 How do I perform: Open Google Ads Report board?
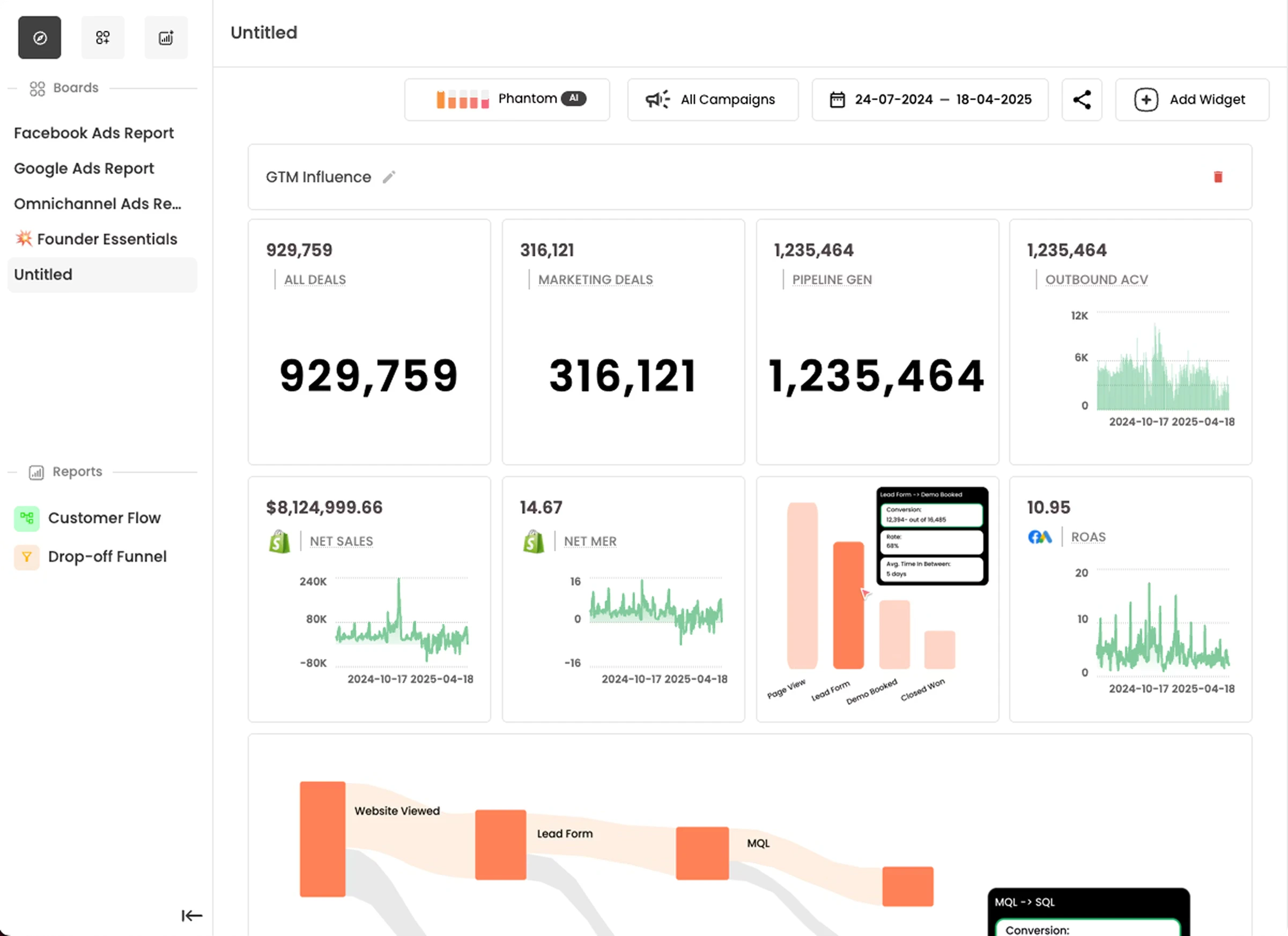pos(84,168)
